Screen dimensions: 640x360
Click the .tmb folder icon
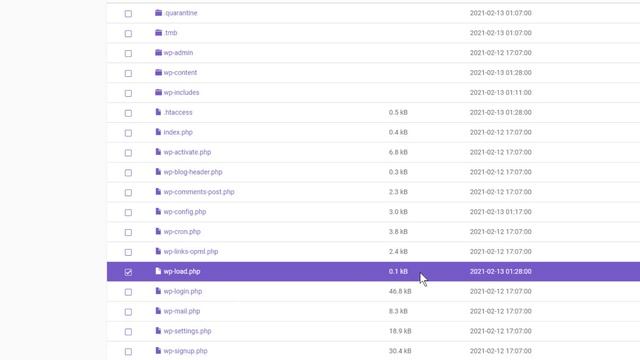pos(158,32)
